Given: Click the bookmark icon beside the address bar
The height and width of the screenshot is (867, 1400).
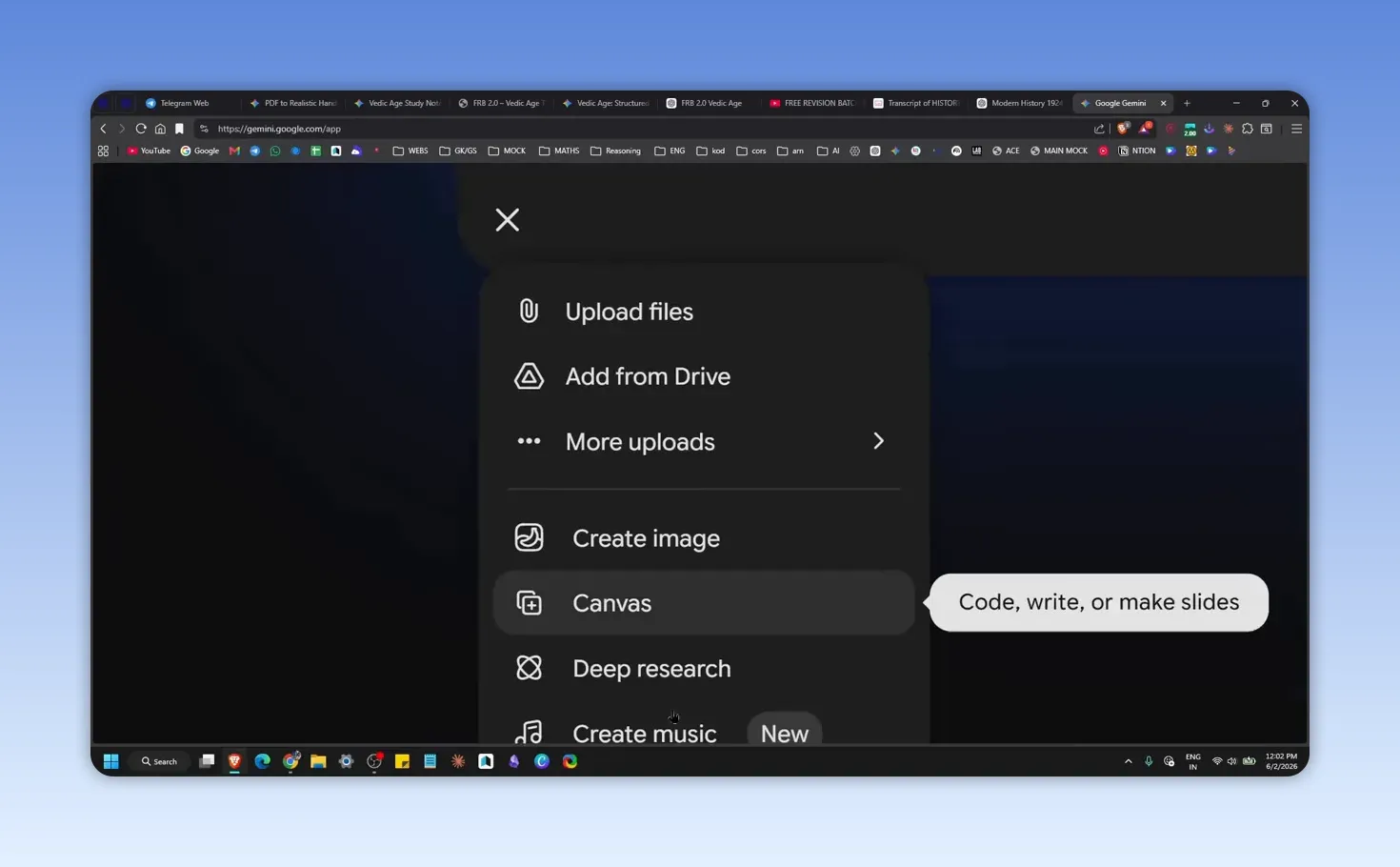Looking at the screenshot, I should tap(179, 129).
